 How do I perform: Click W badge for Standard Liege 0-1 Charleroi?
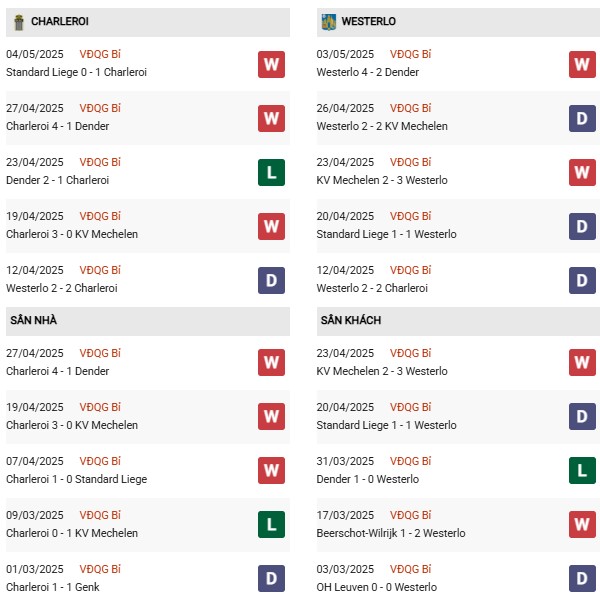(271, 64)
